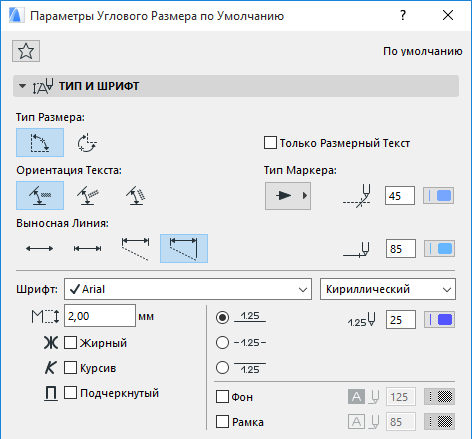Select text below dimension line radio button
This screenshot has width=472, height=439.
222,368
